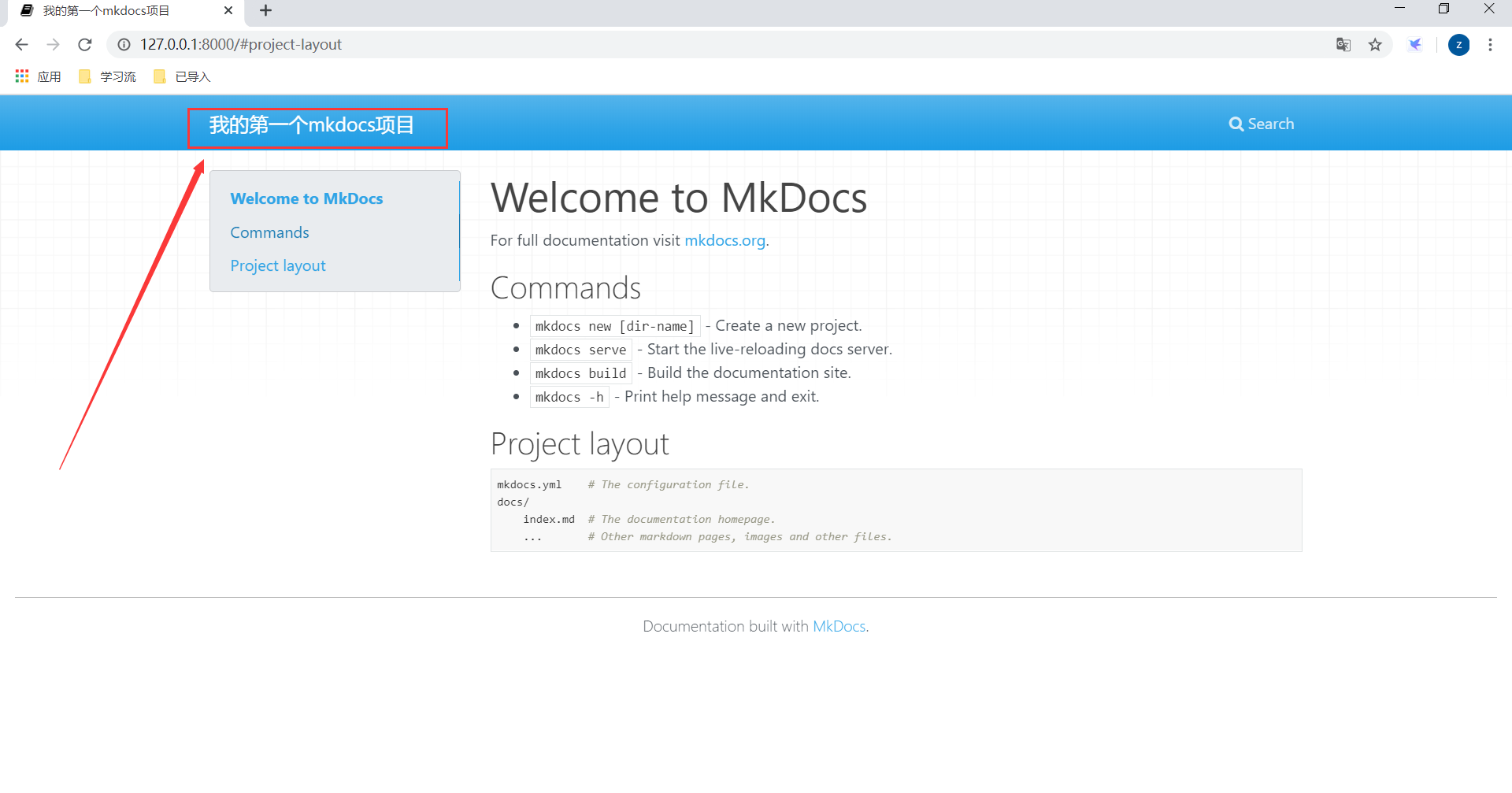
Task: Bookmark this page with the star icon
Action: [1376, 45]
